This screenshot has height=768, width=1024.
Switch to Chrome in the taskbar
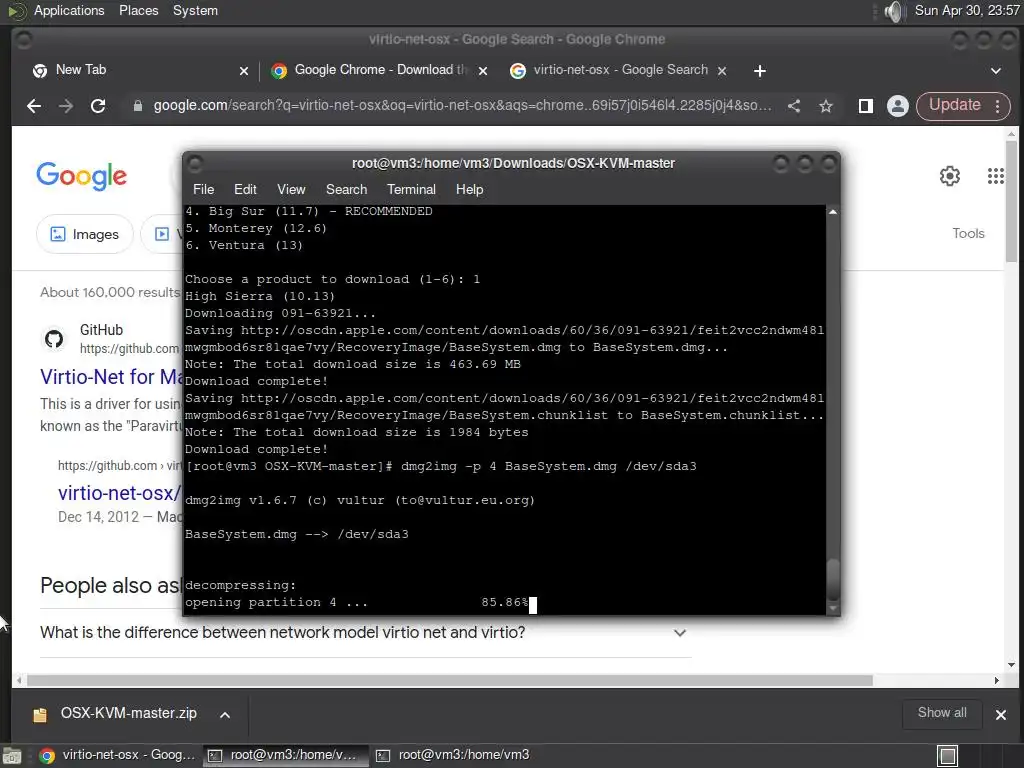[x=118, y=755]
